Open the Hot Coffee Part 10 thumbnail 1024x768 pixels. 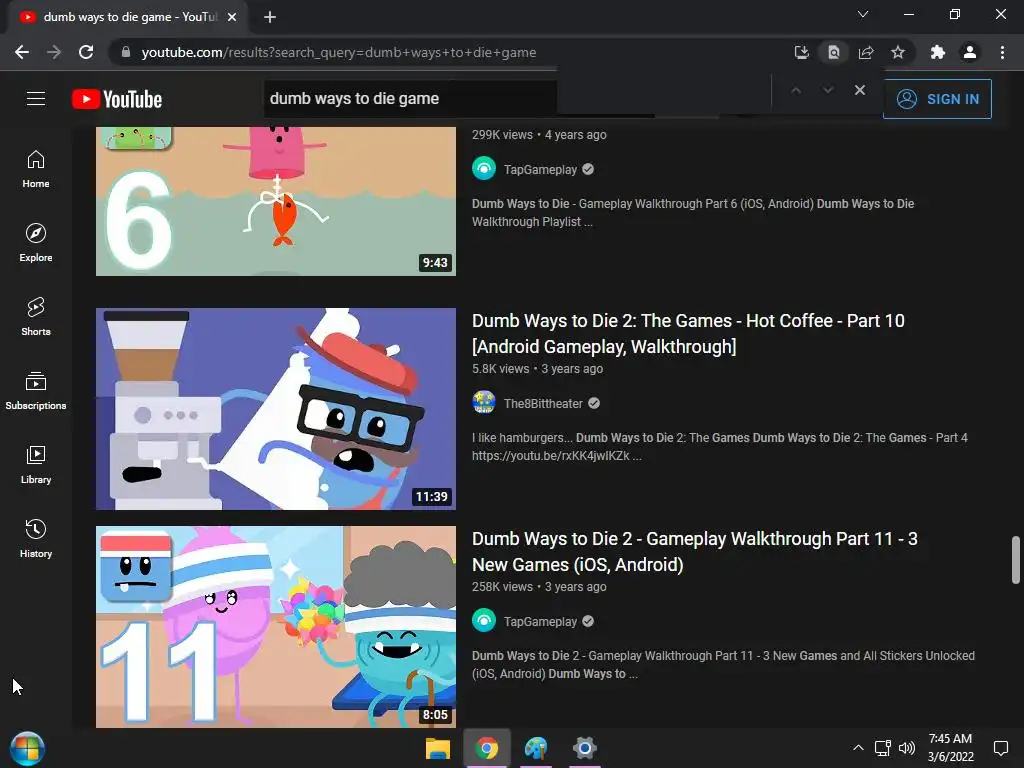click(276, 409)
